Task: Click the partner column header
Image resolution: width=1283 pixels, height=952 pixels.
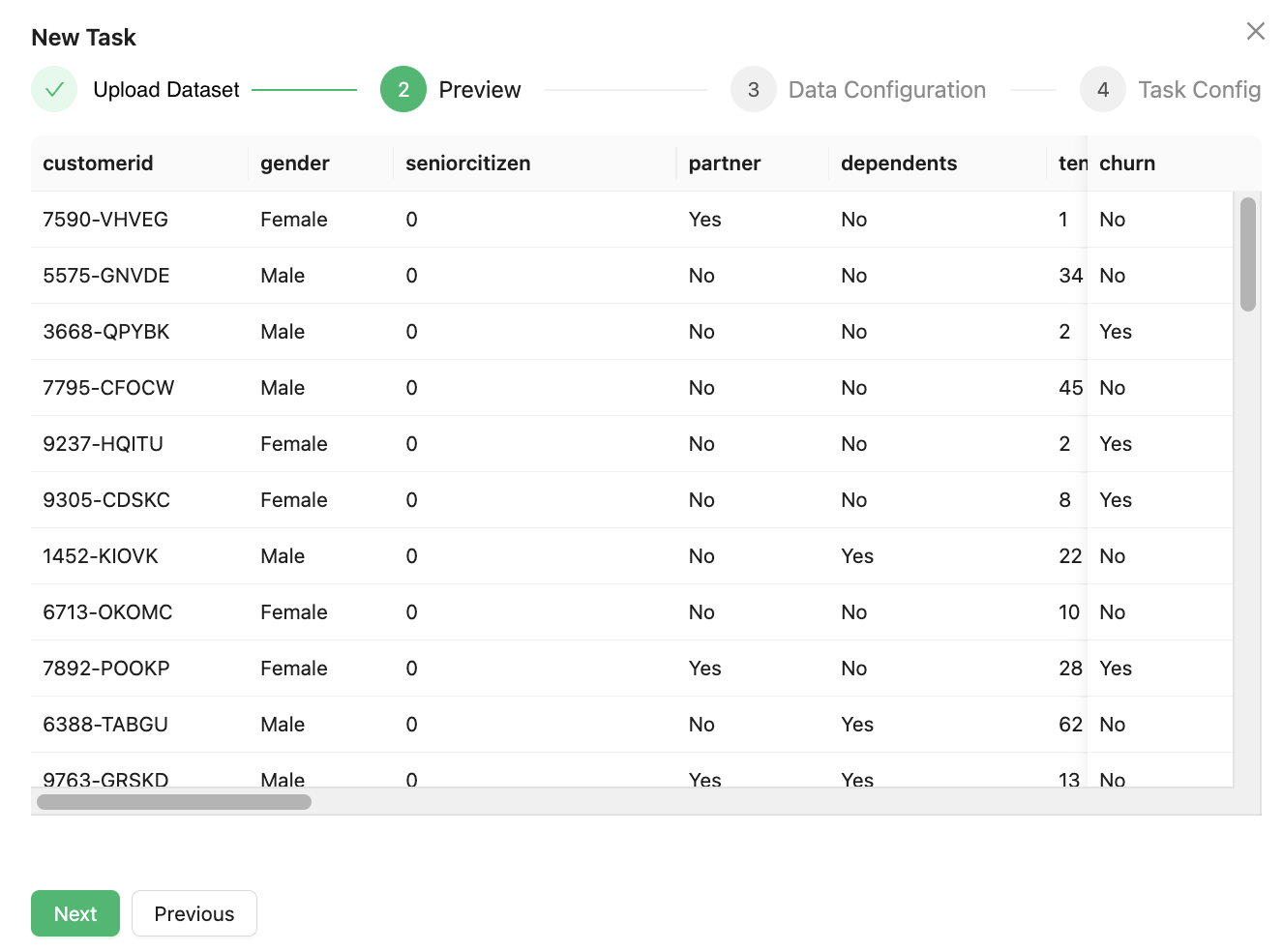Action: click(x=724, y=164)
